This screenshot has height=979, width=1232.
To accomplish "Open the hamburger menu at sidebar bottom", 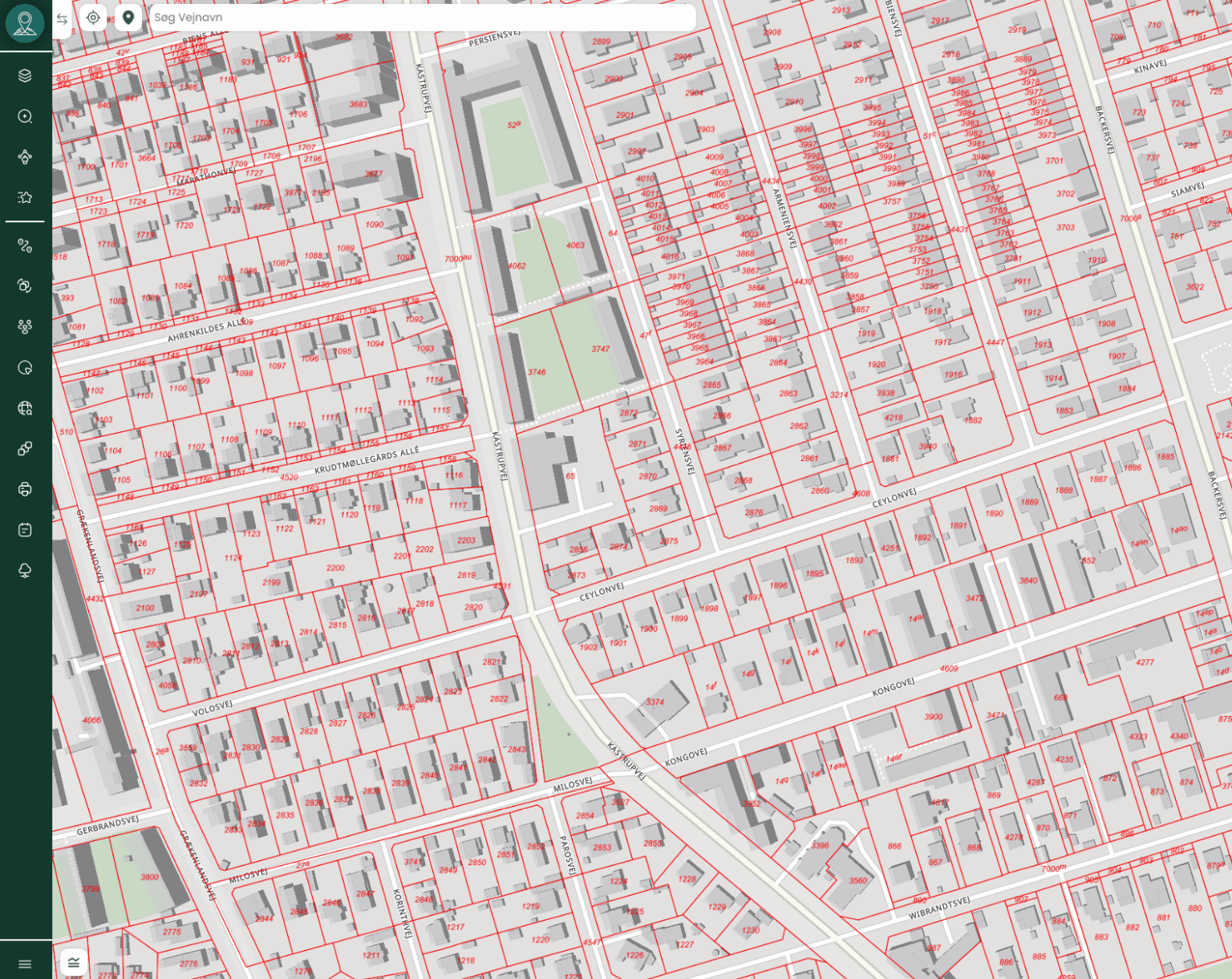I will pyautogui.click(x=25, y=964).
